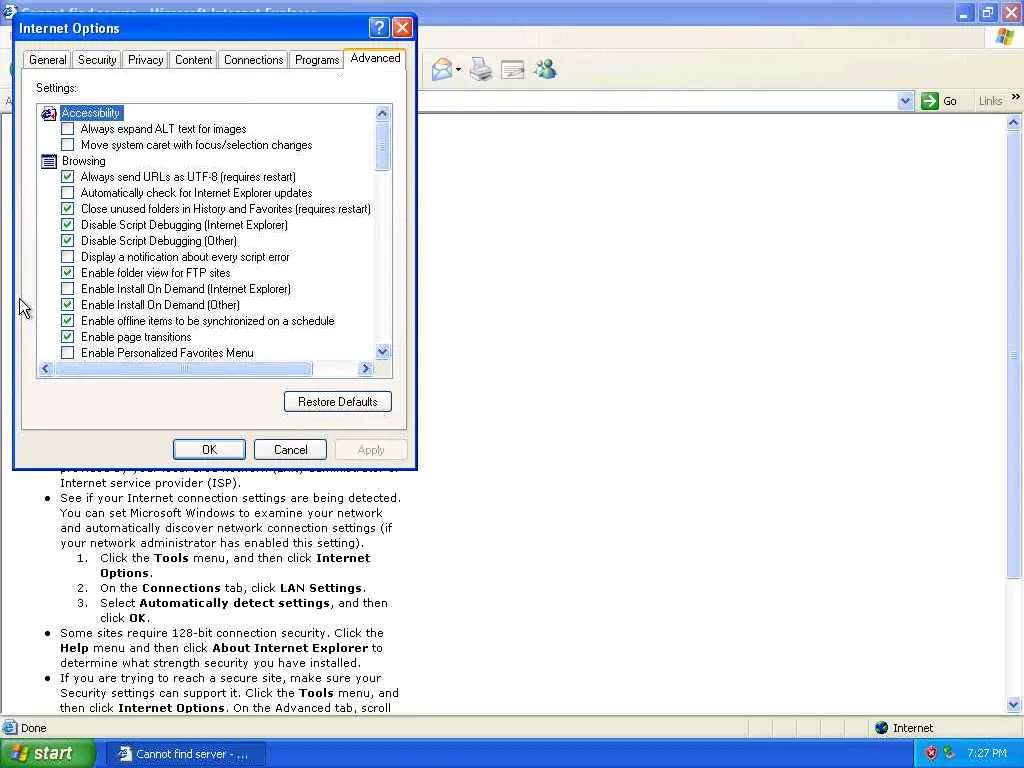1024x768 pixels.
Task: Click the browser page scroll down arrow
Action: (1014, 704)
